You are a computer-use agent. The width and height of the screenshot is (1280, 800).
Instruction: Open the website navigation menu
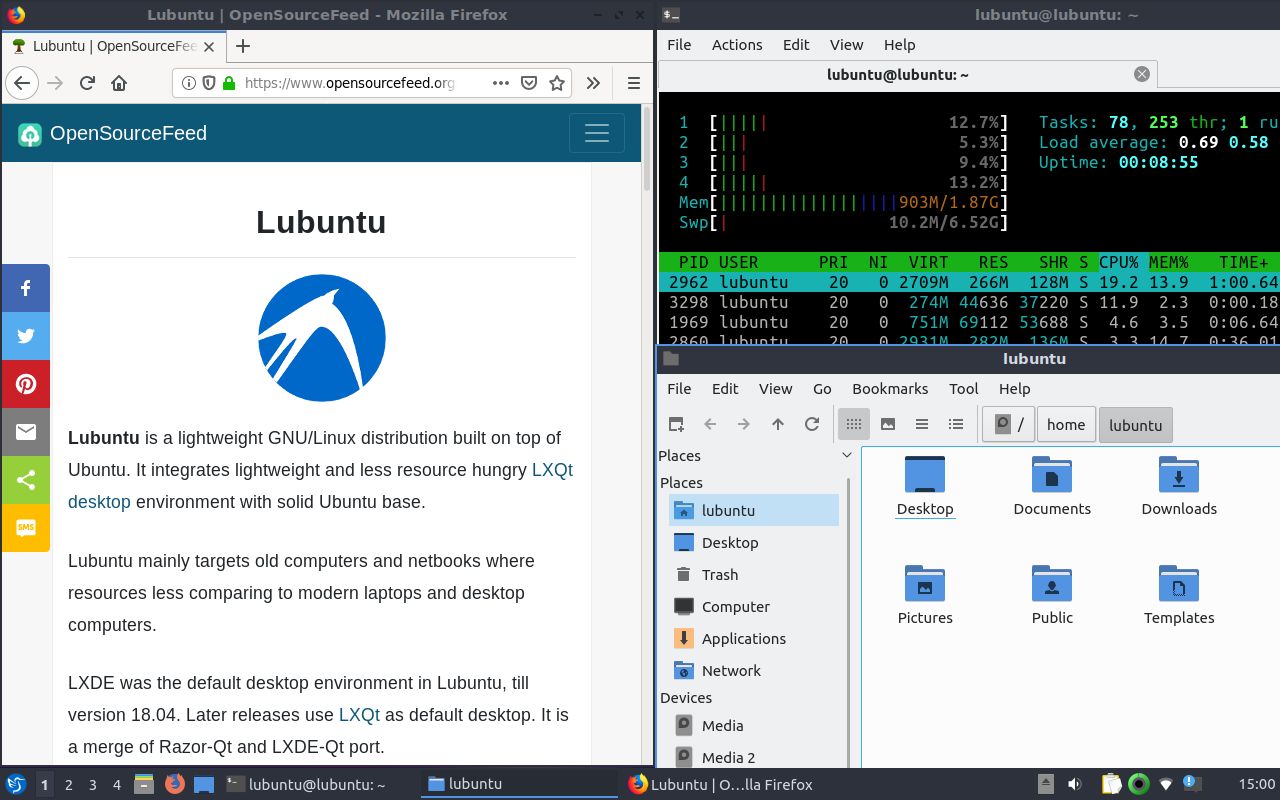pos(596,132)
